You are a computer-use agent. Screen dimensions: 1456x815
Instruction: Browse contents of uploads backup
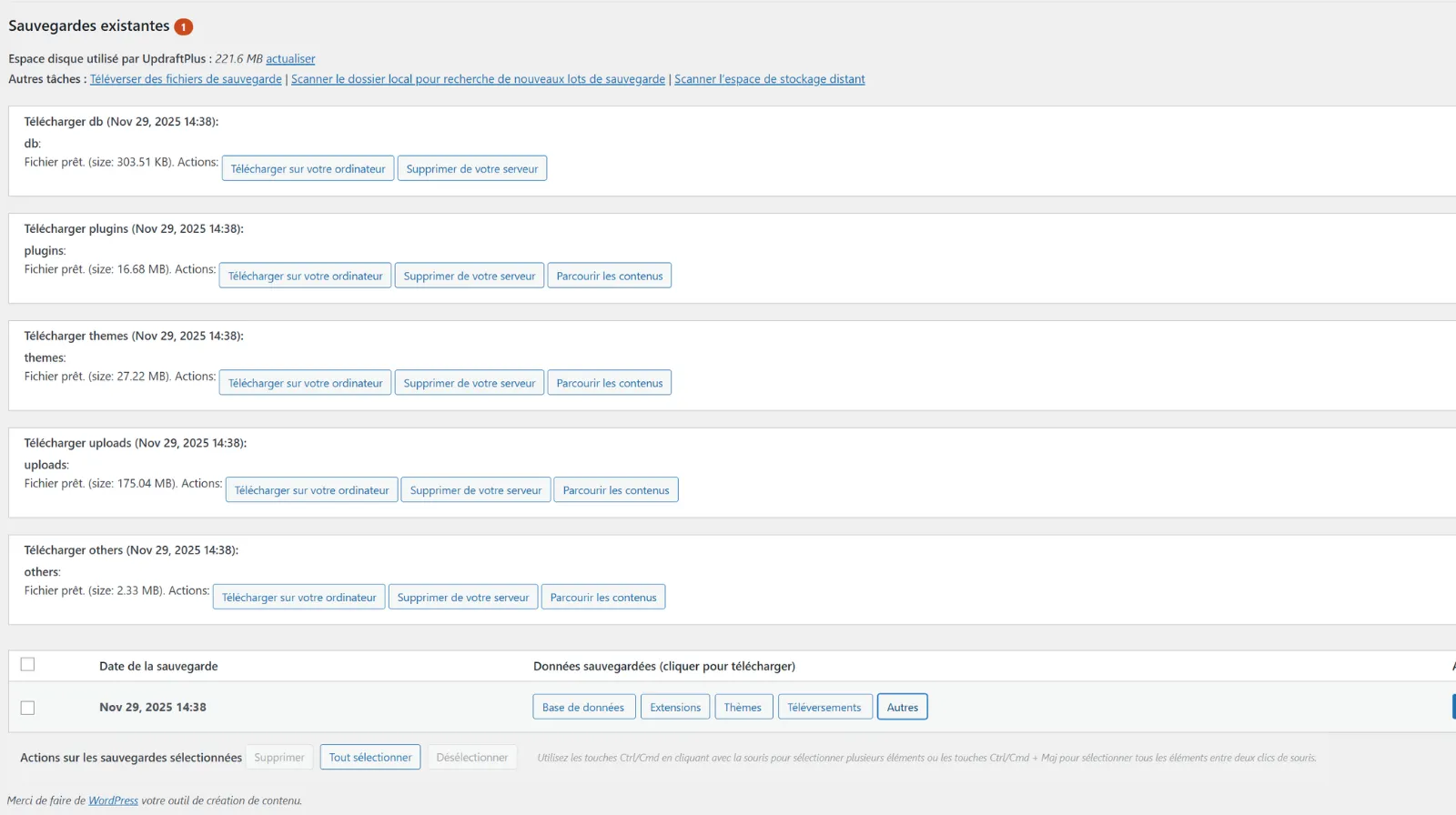point(615,490)
